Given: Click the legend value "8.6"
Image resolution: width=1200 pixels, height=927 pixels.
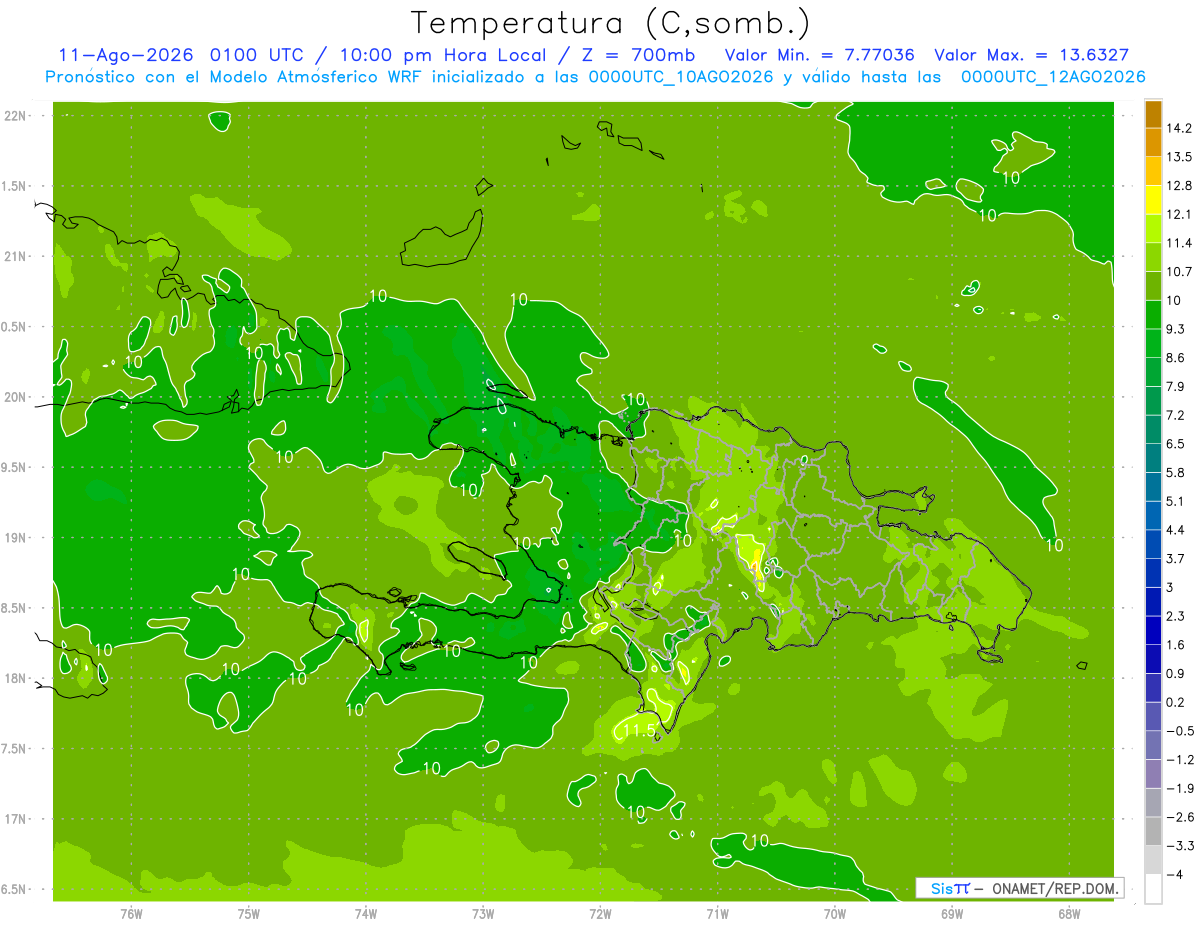Looking at the screenshot, I should point(1177,358).
